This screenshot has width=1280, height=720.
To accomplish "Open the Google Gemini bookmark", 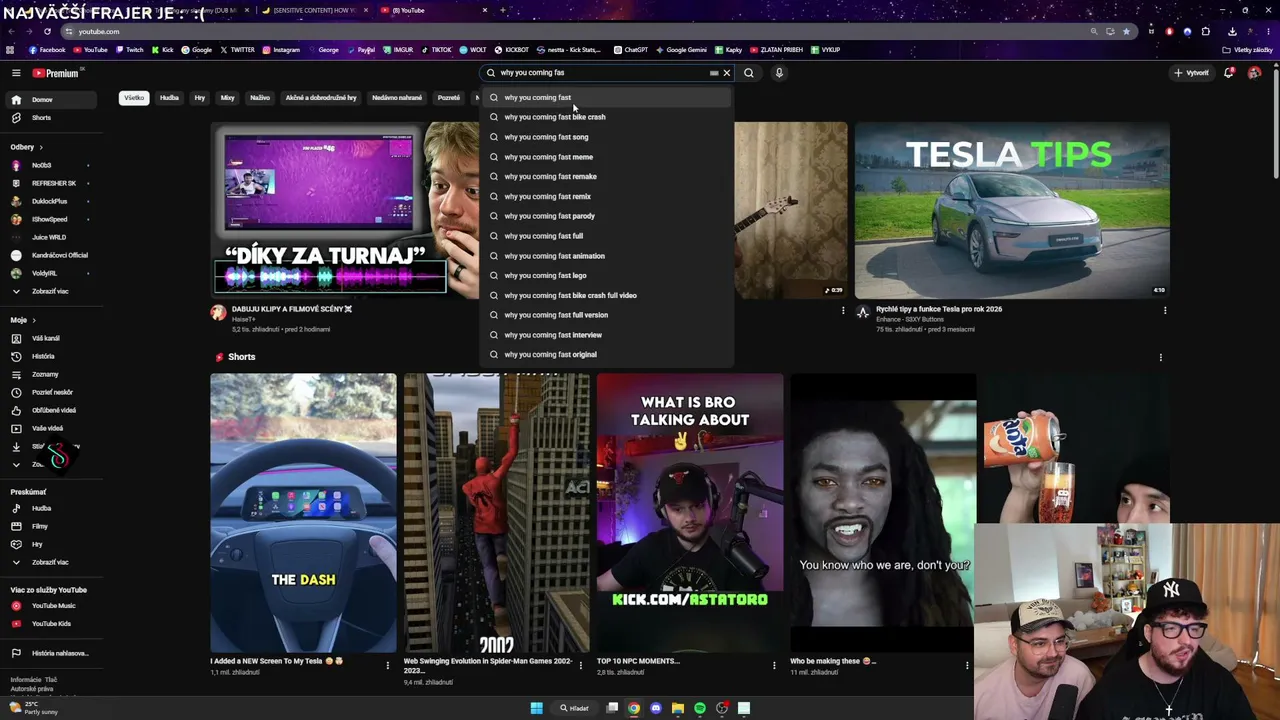I will [x=681, y=50].
